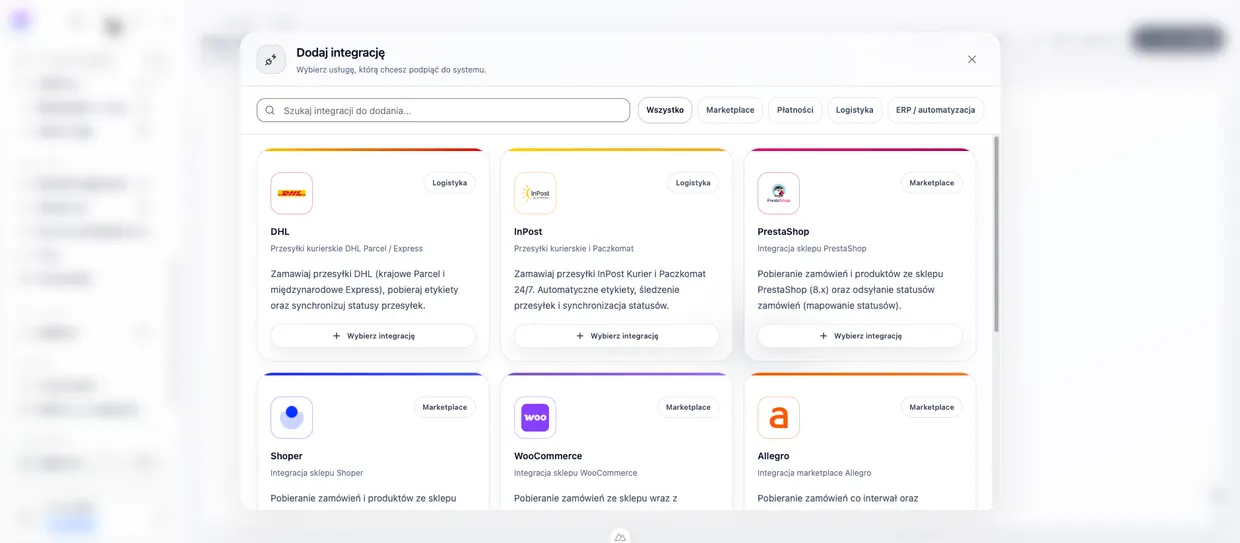The image size is (1240, 543).
Task: Click Logistyka tag on InPost card
Action: (x=693, y=183)
